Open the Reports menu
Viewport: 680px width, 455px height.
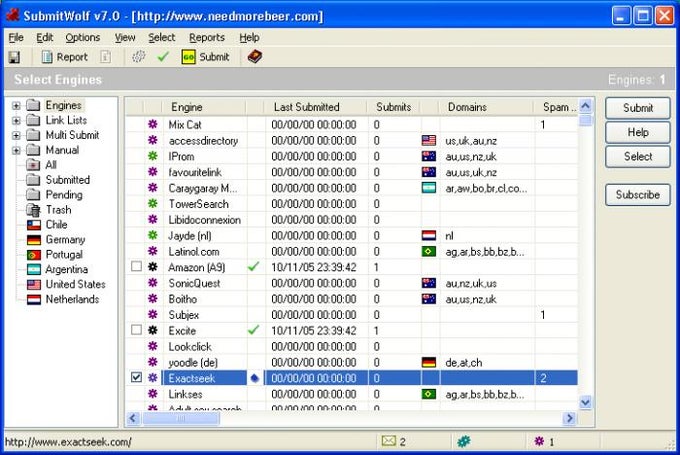point(207,38)
